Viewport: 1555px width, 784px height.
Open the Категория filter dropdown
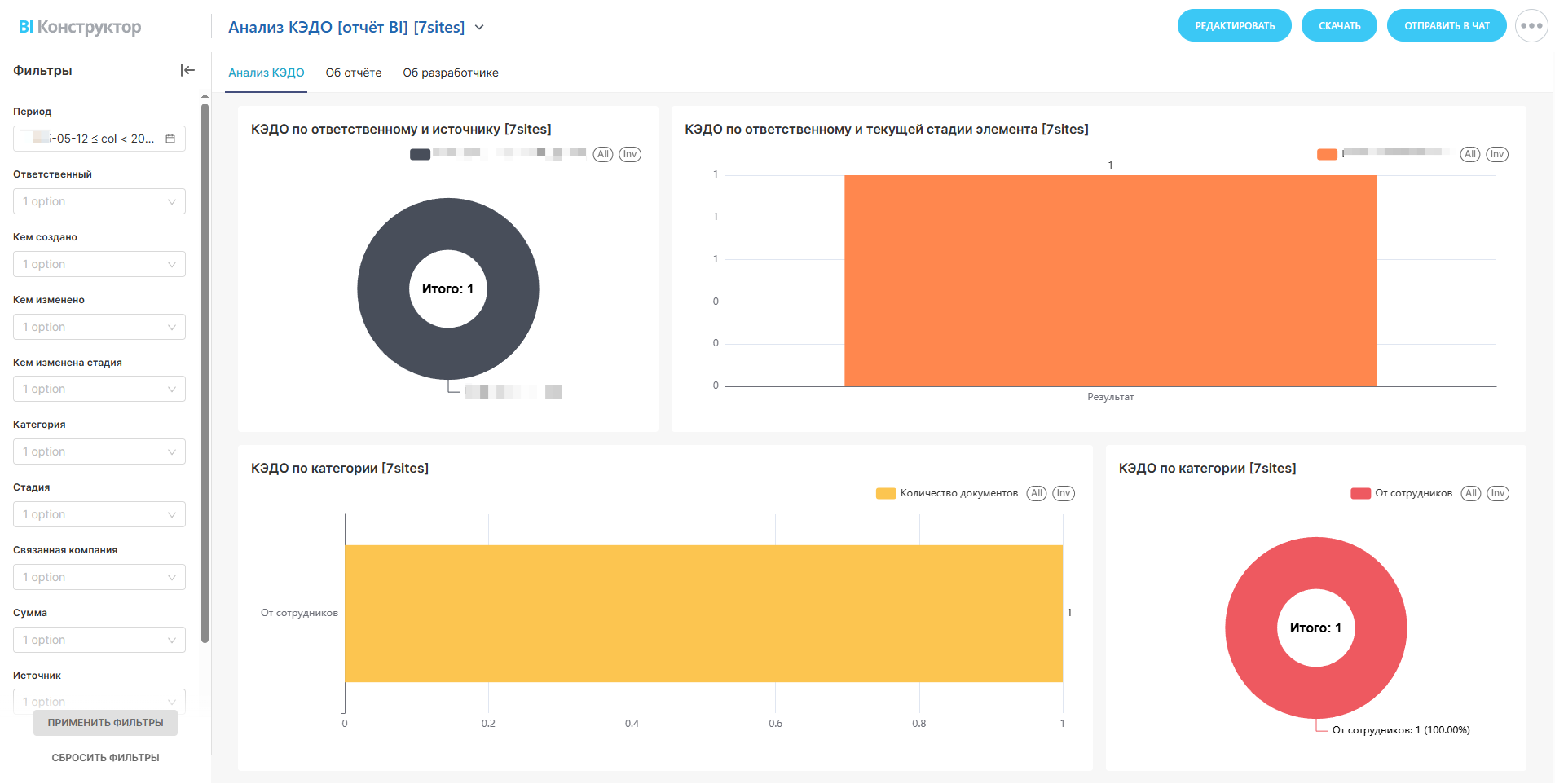[x=99, y=451]
